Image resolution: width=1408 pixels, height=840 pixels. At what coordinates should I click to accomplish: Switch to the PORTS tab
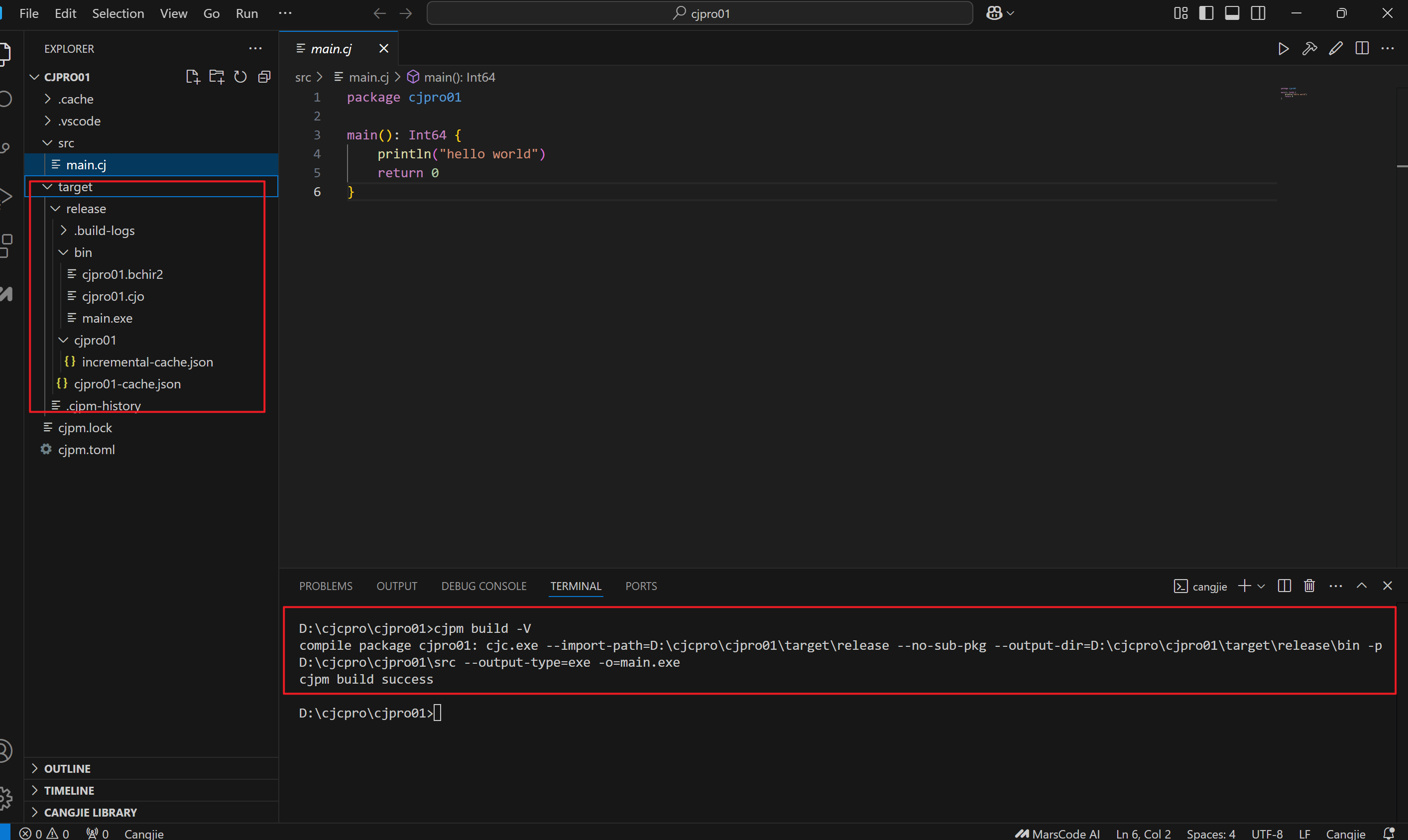641,586
